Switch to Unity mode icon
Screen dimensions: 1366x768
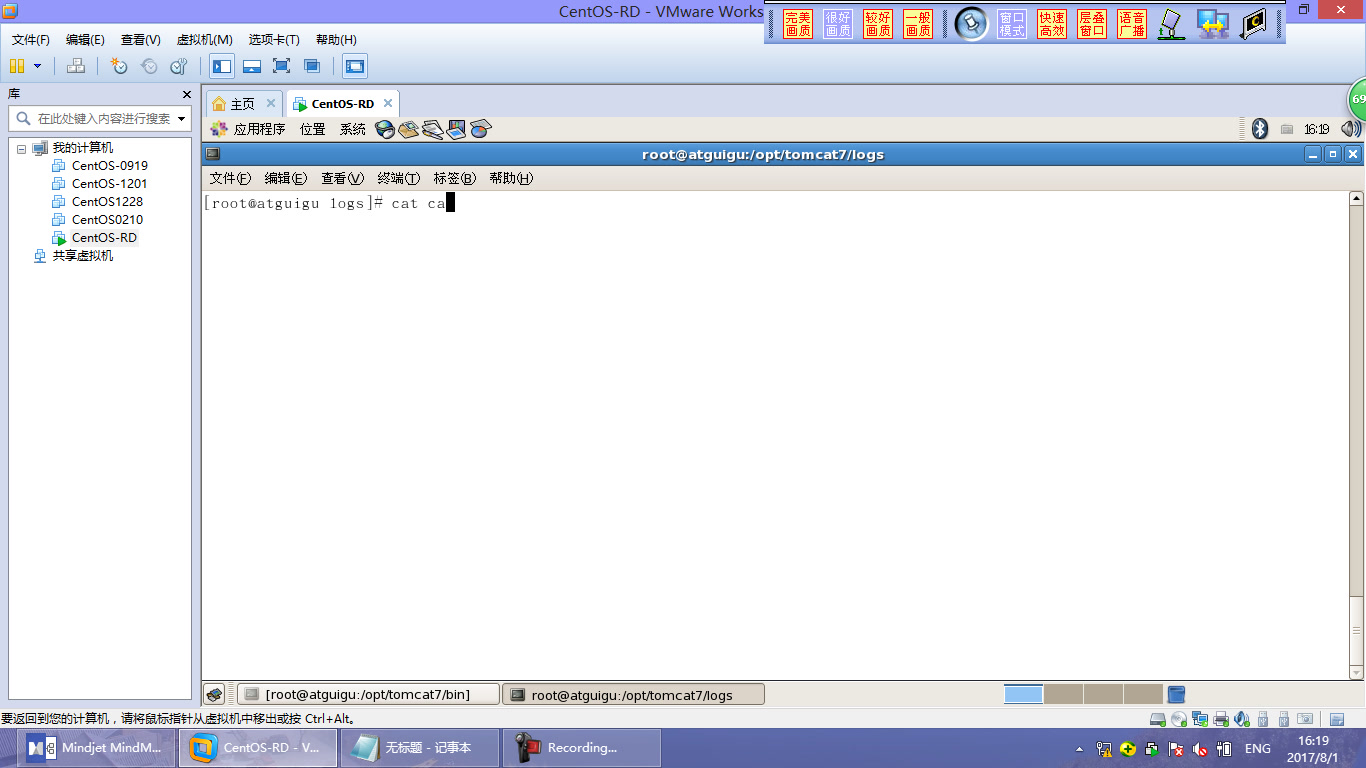click(x=312, y=66)
